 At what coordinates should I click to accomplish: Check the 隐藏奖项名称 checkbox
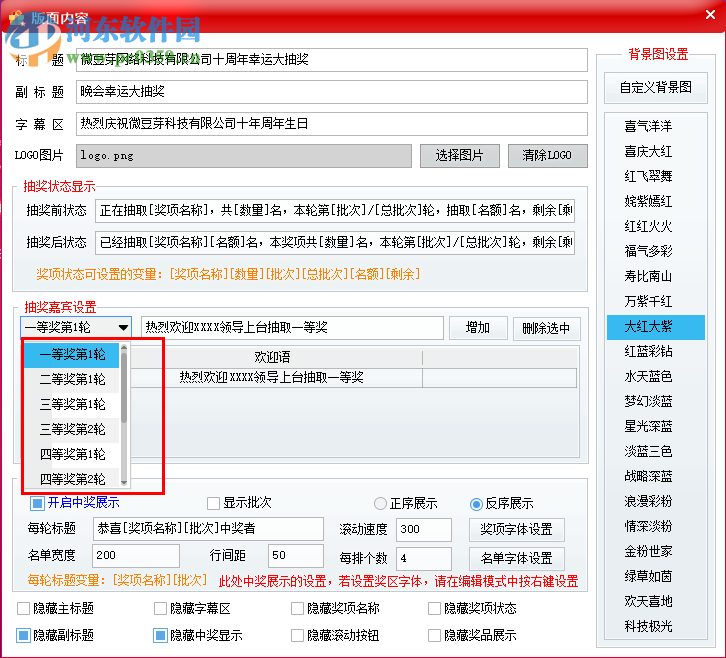click(297, 608)
